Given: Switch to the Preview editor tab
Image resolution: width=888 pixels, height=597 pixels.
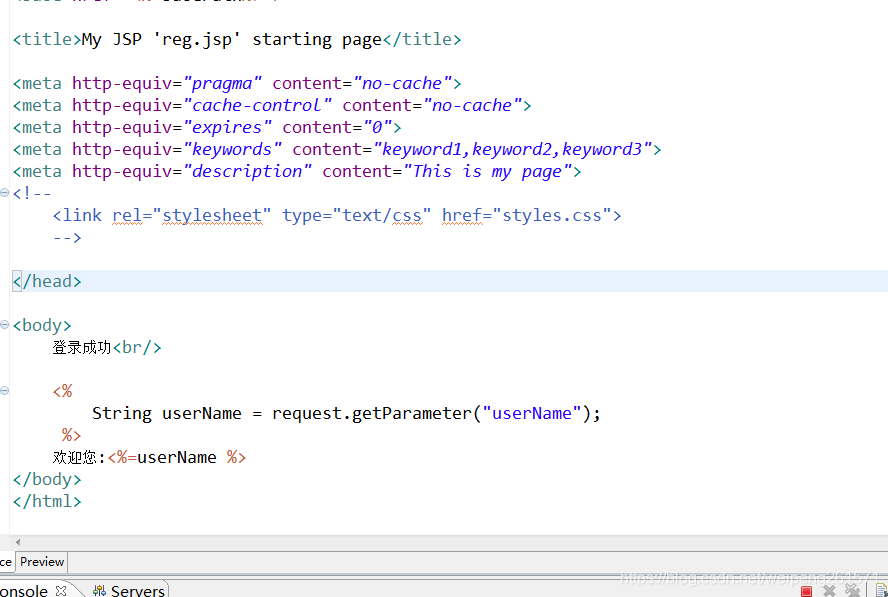Looking at the screenshot, I should click(42, 562).
